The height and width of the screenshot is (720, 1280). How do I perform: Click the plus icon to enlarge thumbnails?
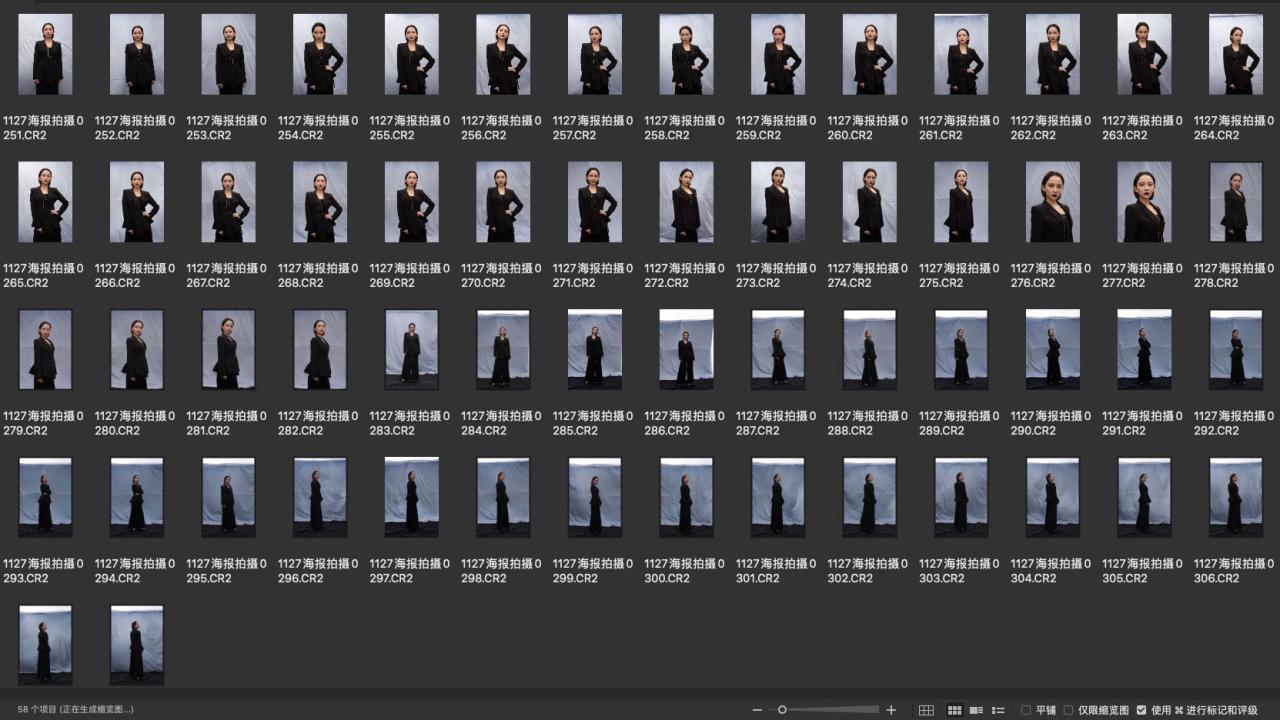(x=891, y=710)
